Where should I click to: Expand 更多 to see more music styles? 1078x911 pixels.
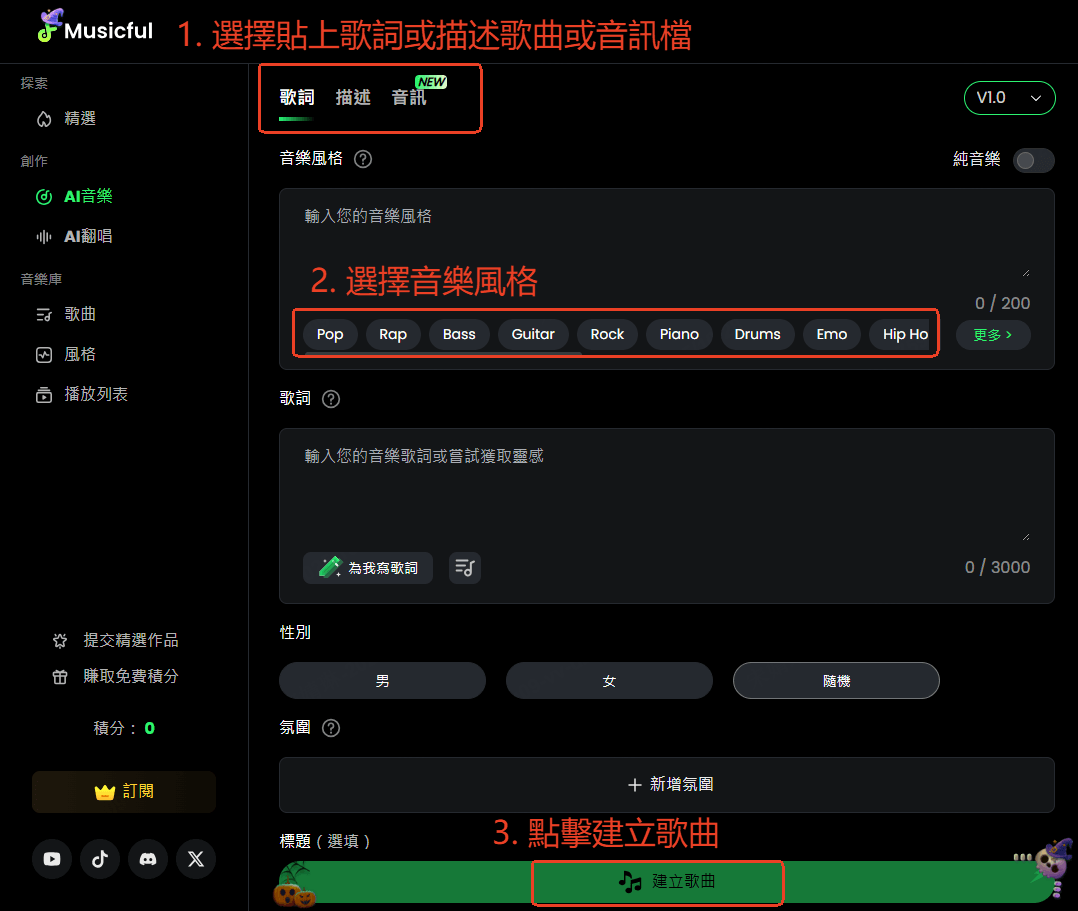pyautogui.click(x=992, y=334)
